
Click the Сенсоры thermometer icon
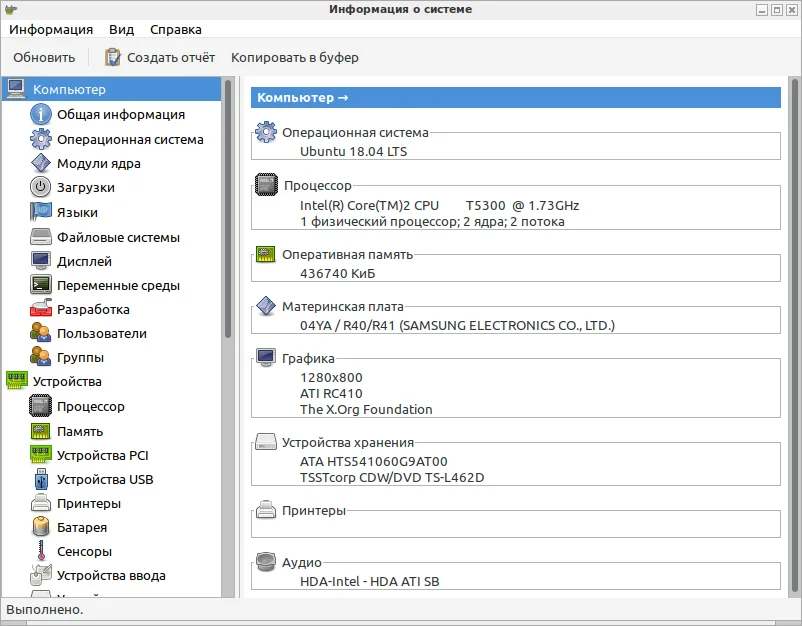(41, 551)
